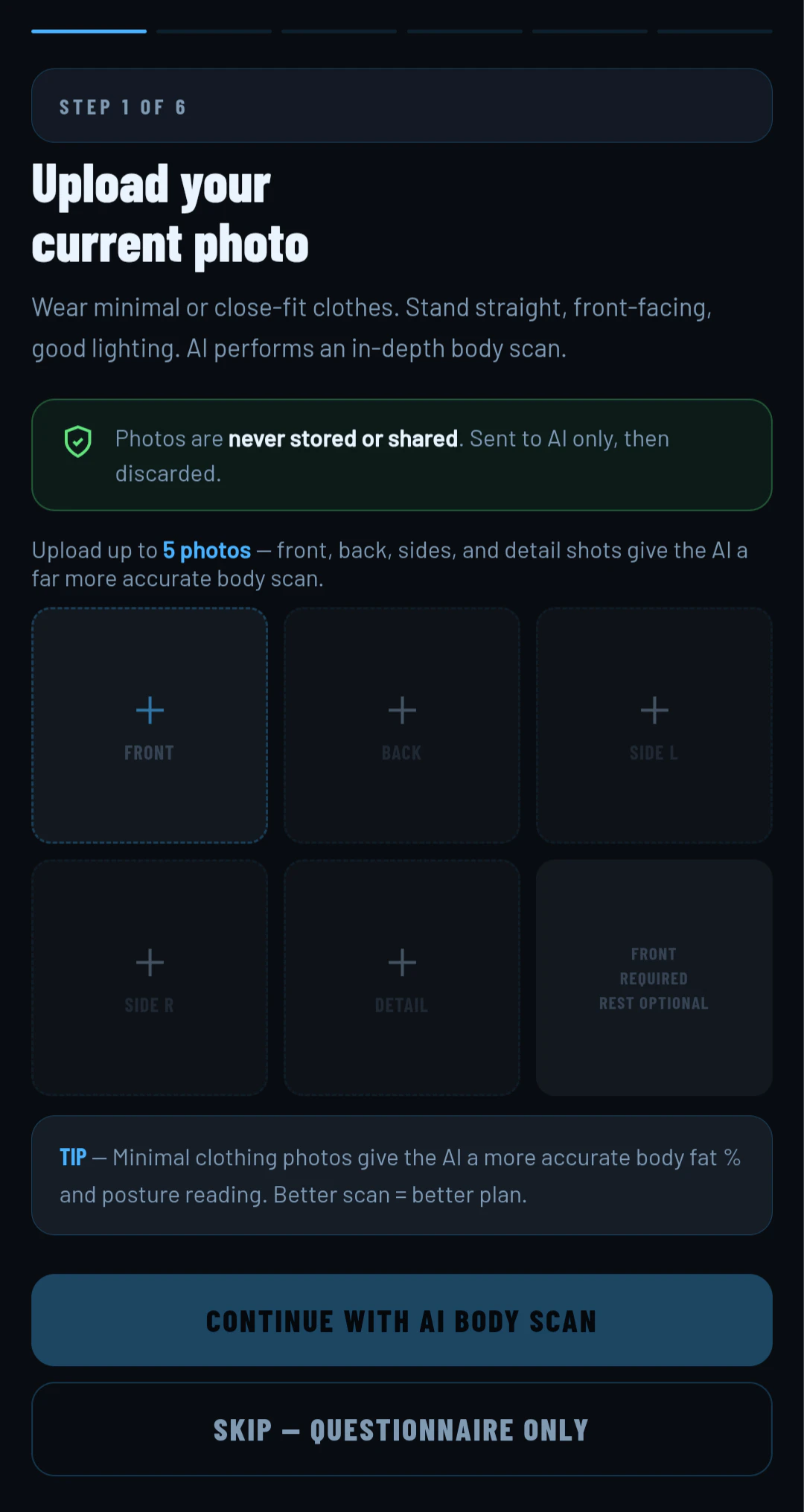The image size is (804, 1512).
Task: Select the SIDE R photo upload tile label
Action: (149, 1005)
